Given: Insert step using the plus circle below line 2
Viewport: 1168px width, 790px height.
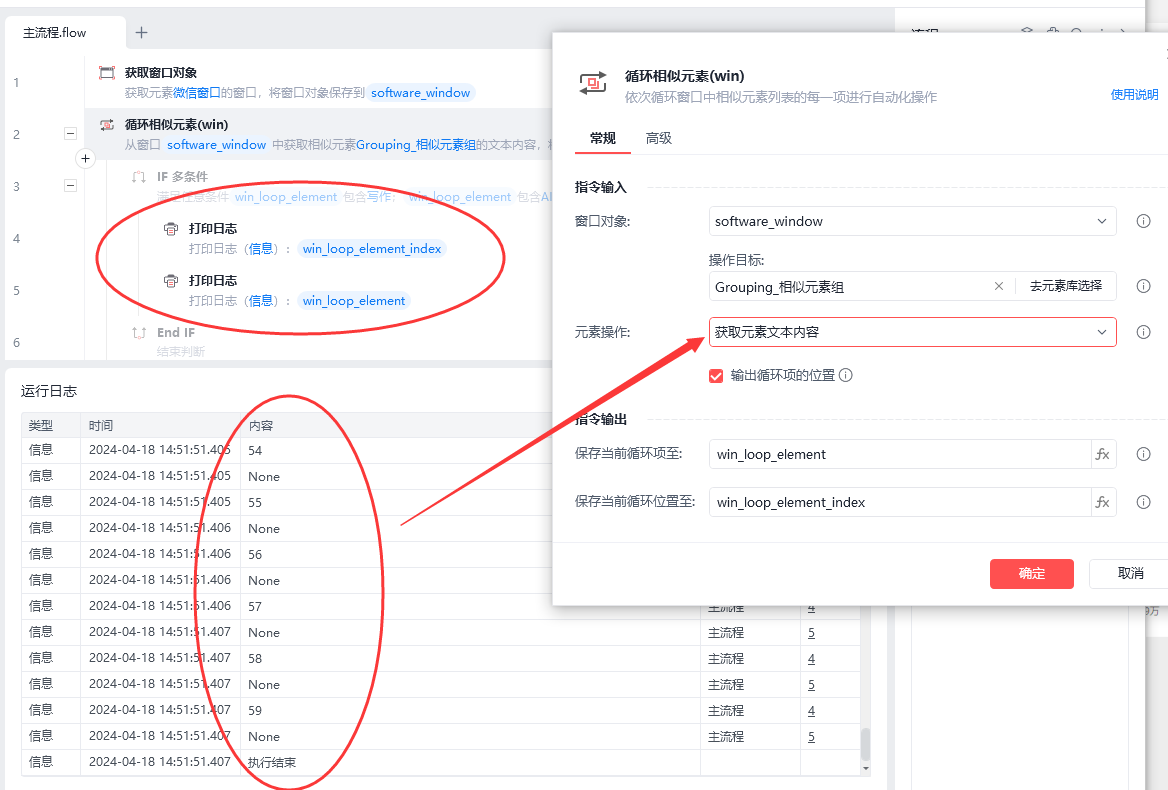Looking at the screenshot, I should coord(86,159).
